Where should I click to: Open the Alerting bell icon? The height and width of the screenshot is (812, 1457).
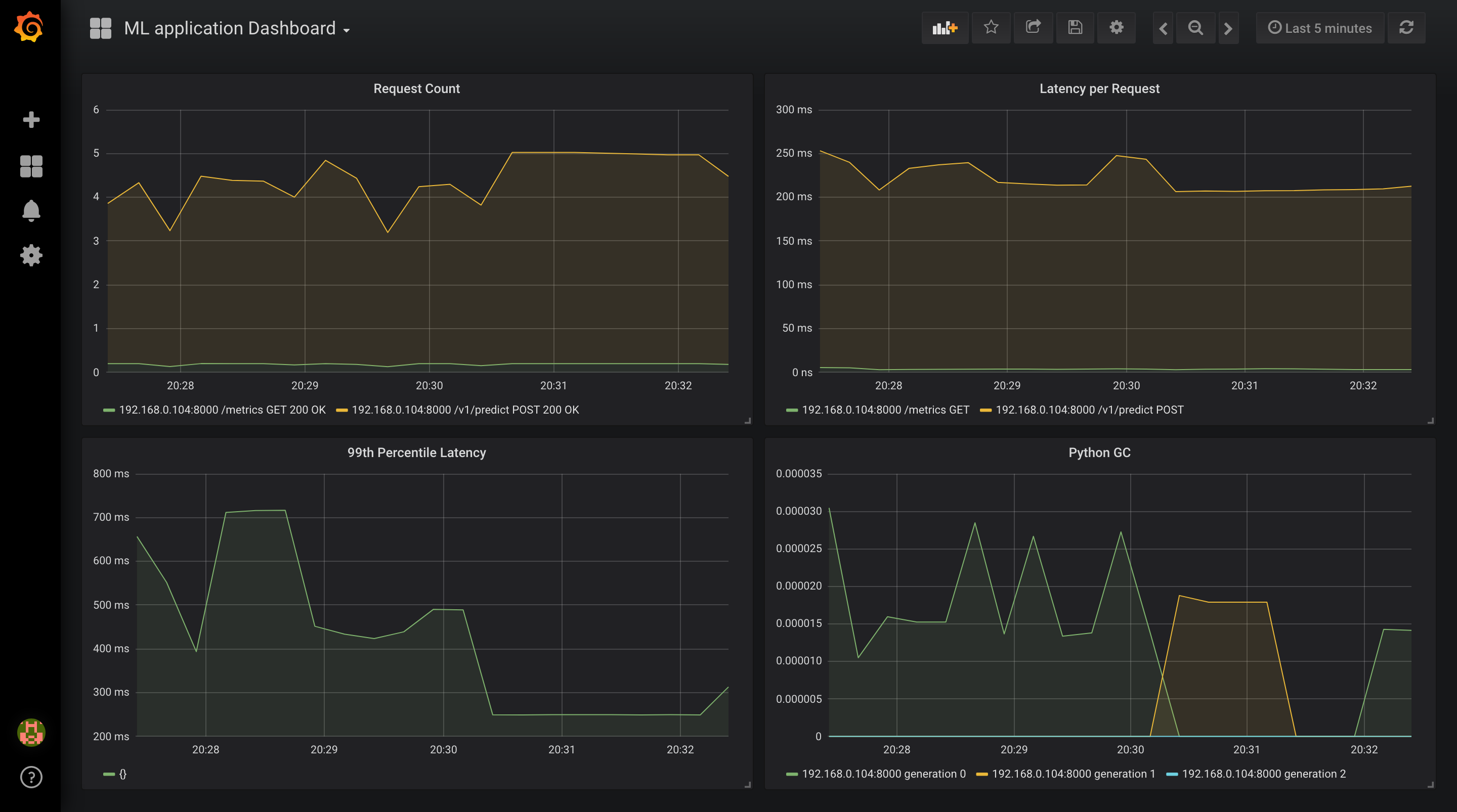coord(31,211)
